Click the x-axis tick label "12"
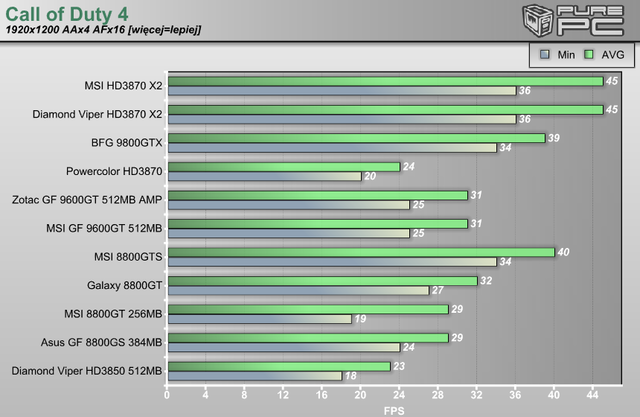The height and width of the screenshot is (417, 640). pos(283,395)
